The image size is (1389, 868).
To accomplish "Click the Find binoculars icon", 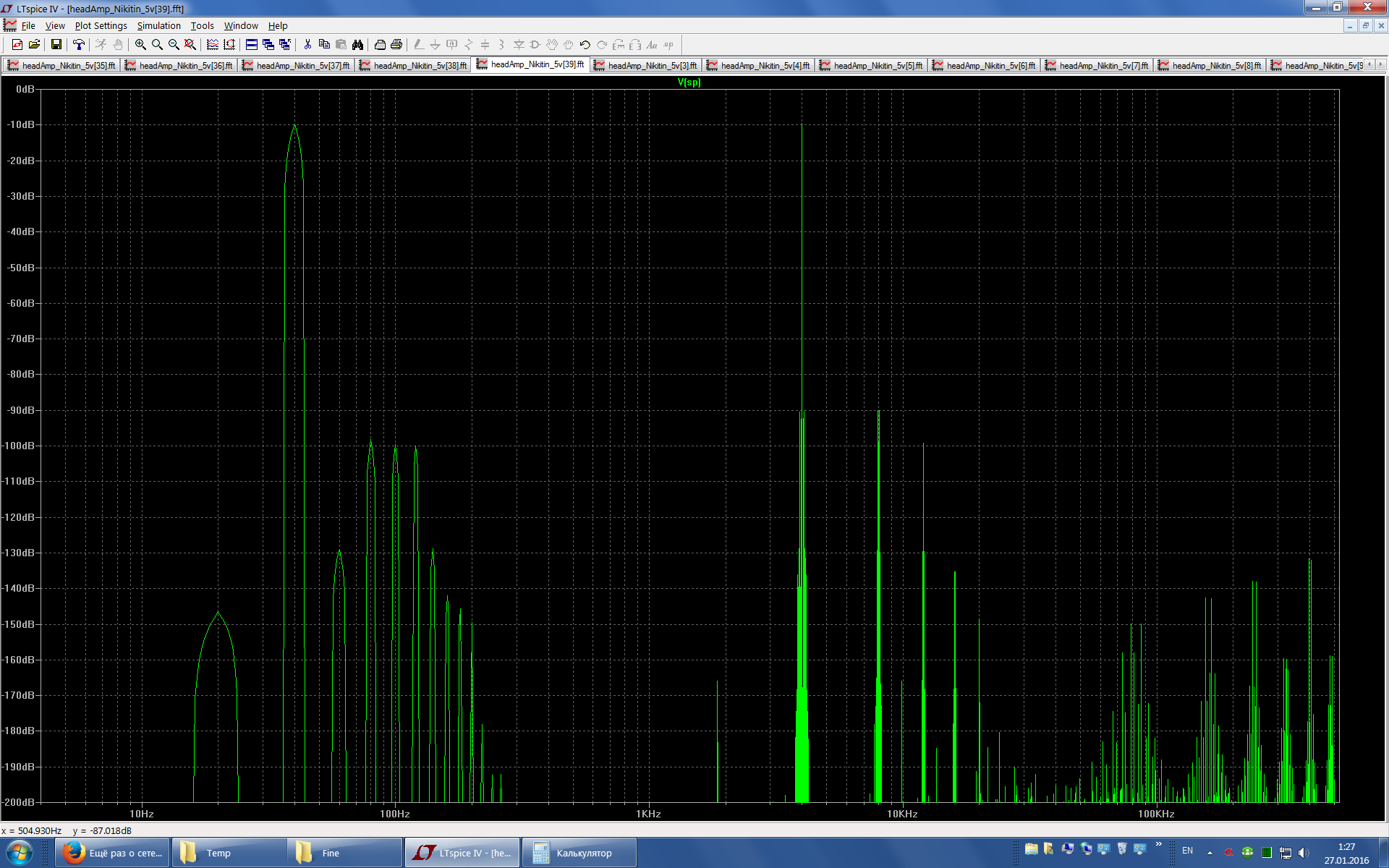I will tap(357, 45).
